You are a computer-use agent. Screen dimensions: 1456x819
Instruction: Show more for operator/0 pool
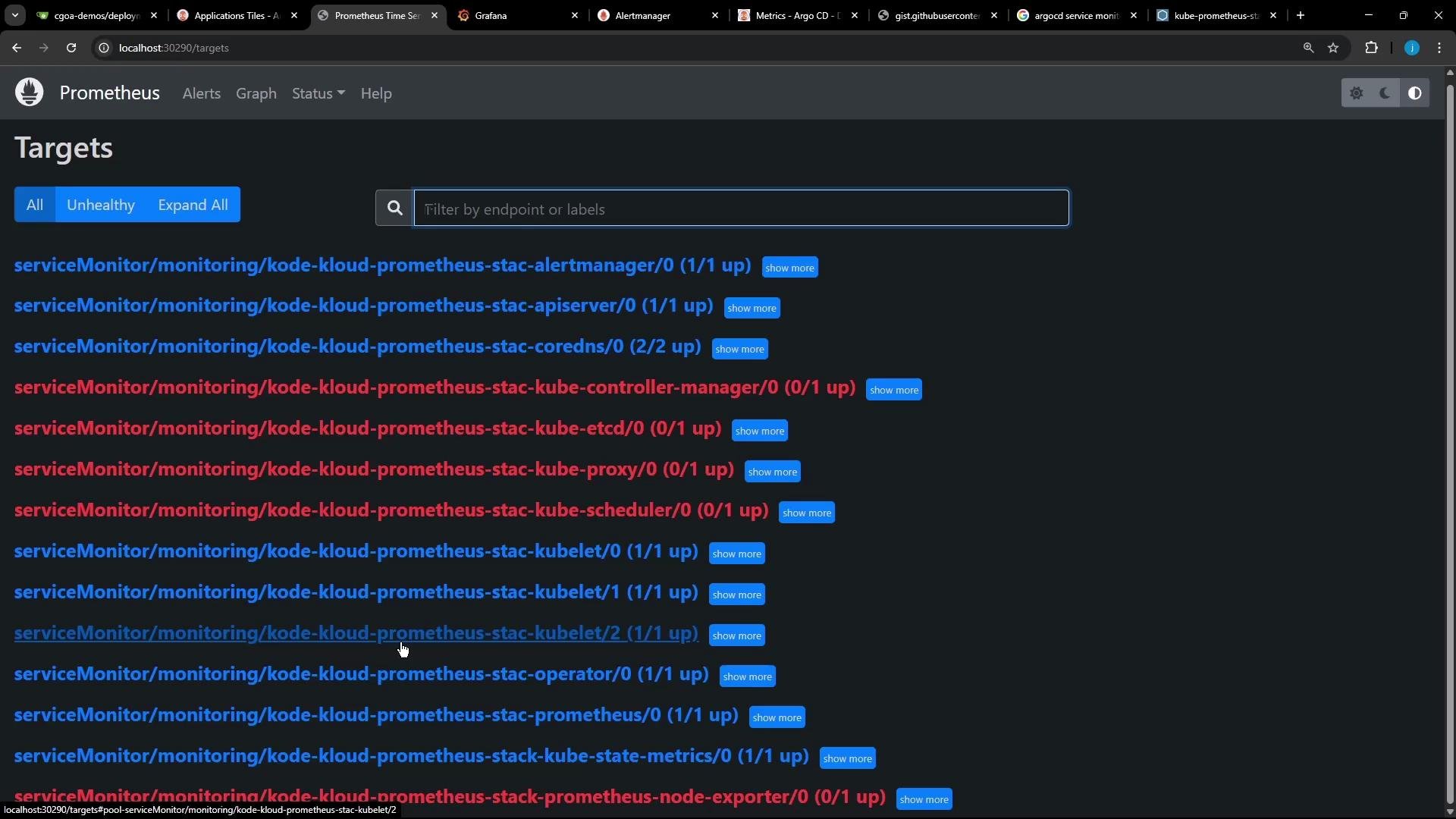(747, 676)
